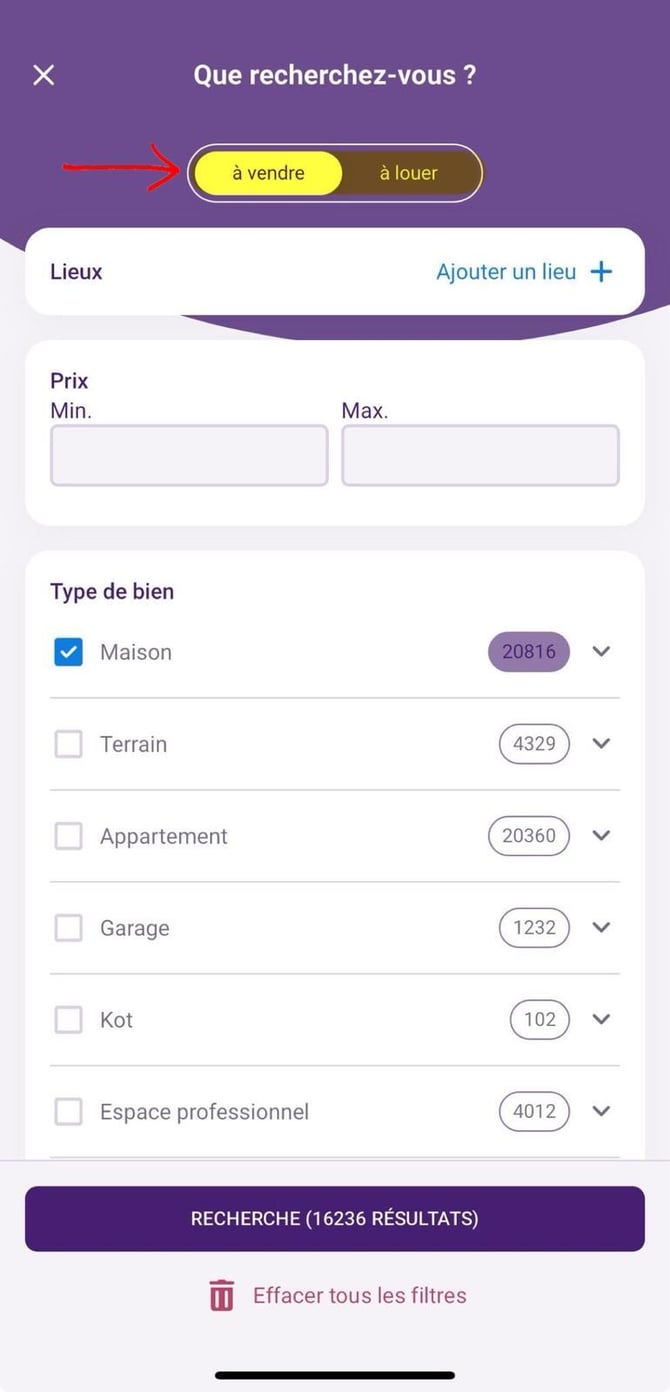Expand the Kot subtypes chevron
This screenshot has width=670, height=1392.
pos(601,1020)
